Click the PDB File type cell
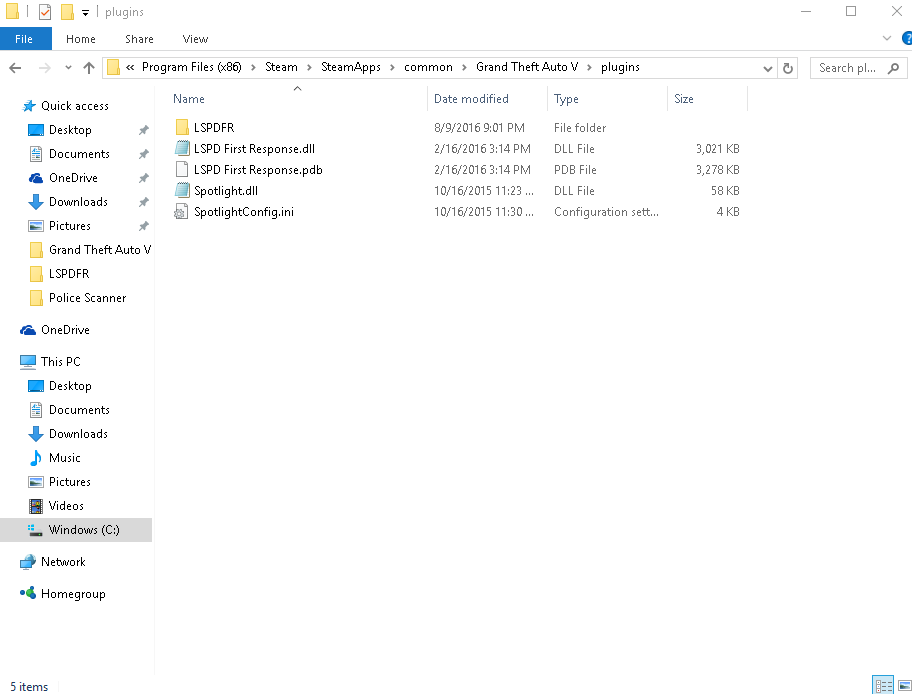Image resolution: width=912 pixels, height=694 pixels. [575, 170]
